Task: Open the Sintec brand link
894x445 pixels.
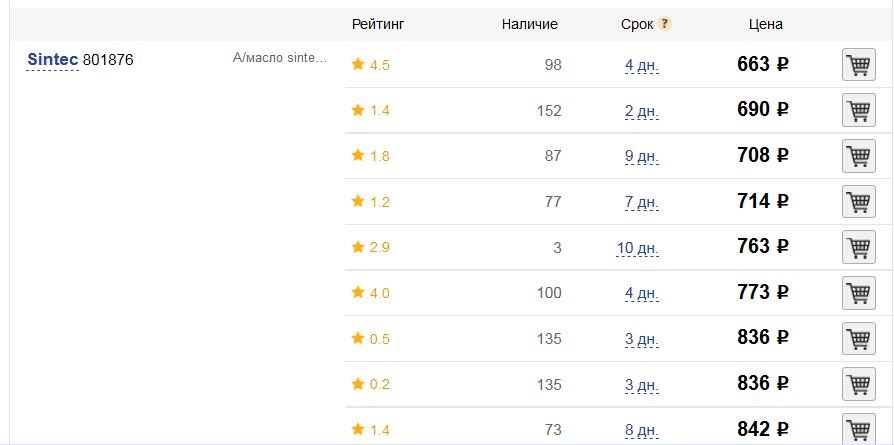Action: tap(52, 59)
